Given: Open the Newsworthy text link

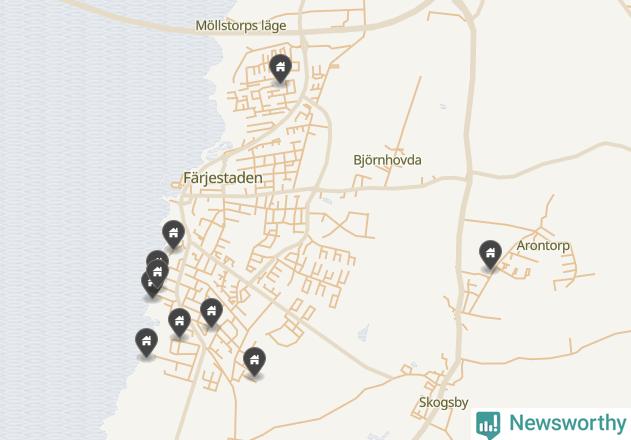Looking at the screenshot, I should (x=568, y=423).
